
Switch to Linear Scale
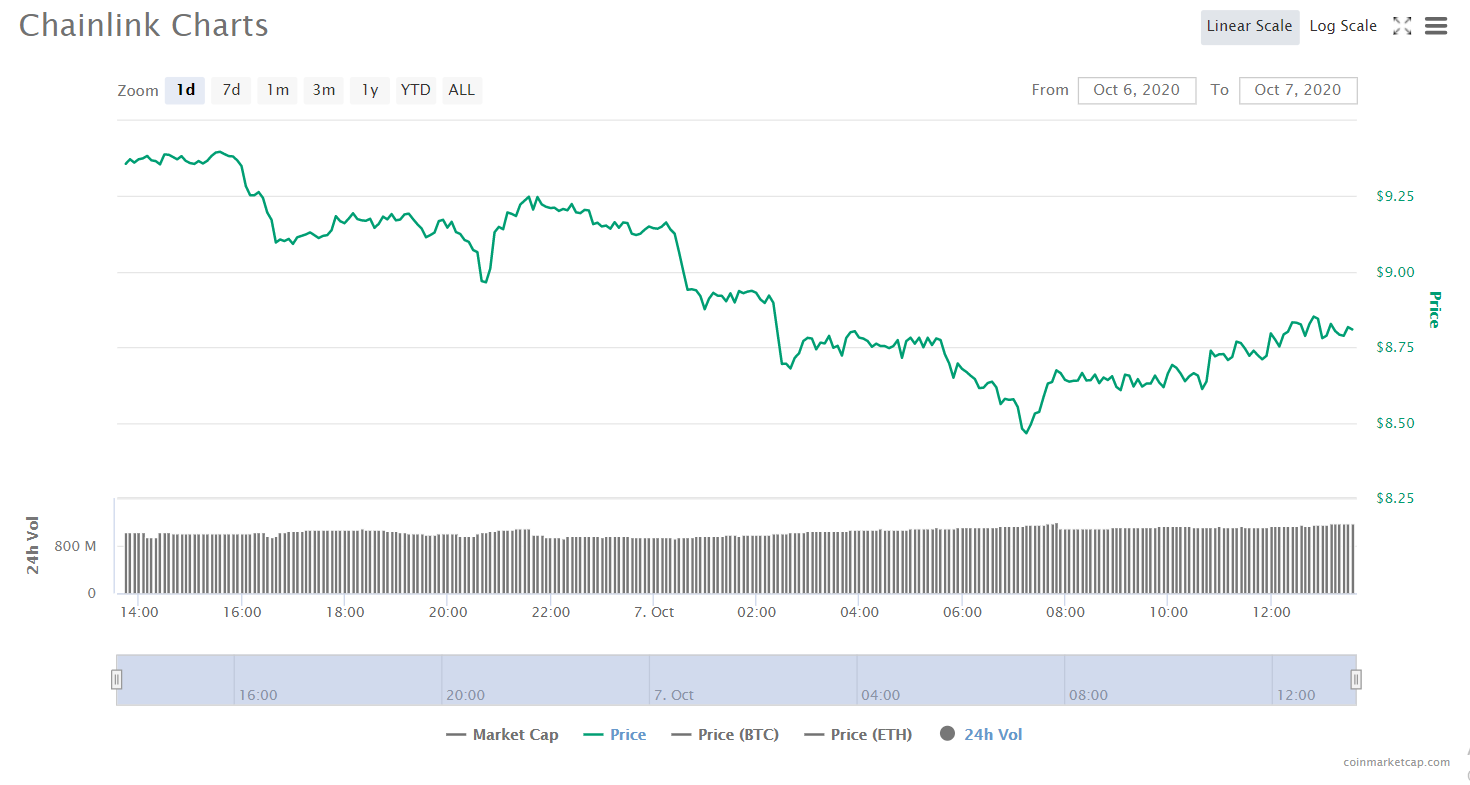[x=1250, y=27]
